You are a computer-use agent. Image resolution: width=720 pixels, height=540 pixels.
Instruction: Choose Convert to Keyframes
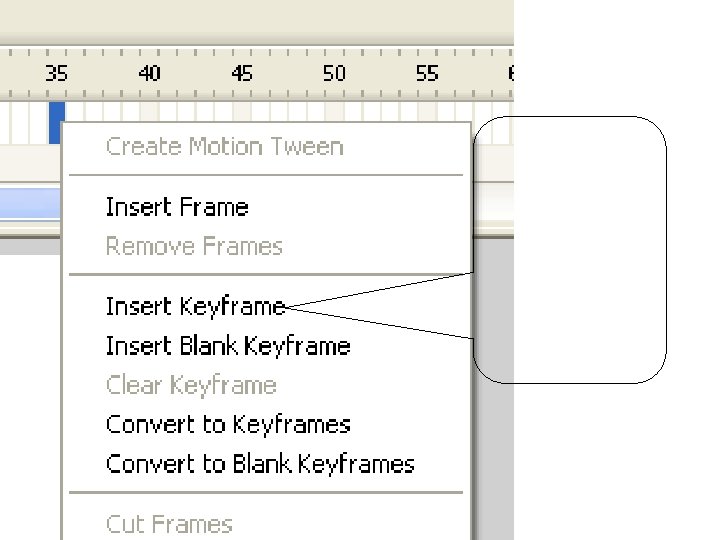click(228, 424)
